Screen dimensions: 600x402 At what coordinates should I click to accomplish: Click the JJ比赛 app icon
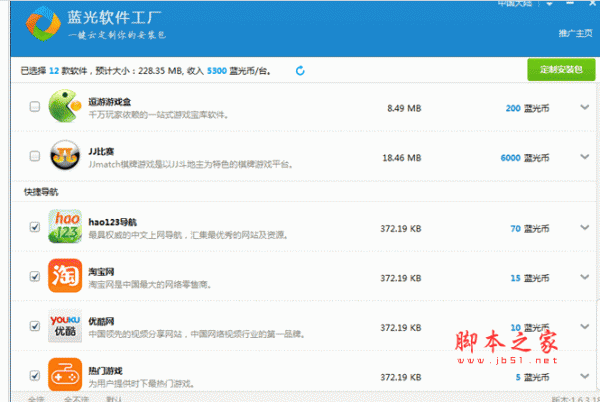[x=65, y=155]
